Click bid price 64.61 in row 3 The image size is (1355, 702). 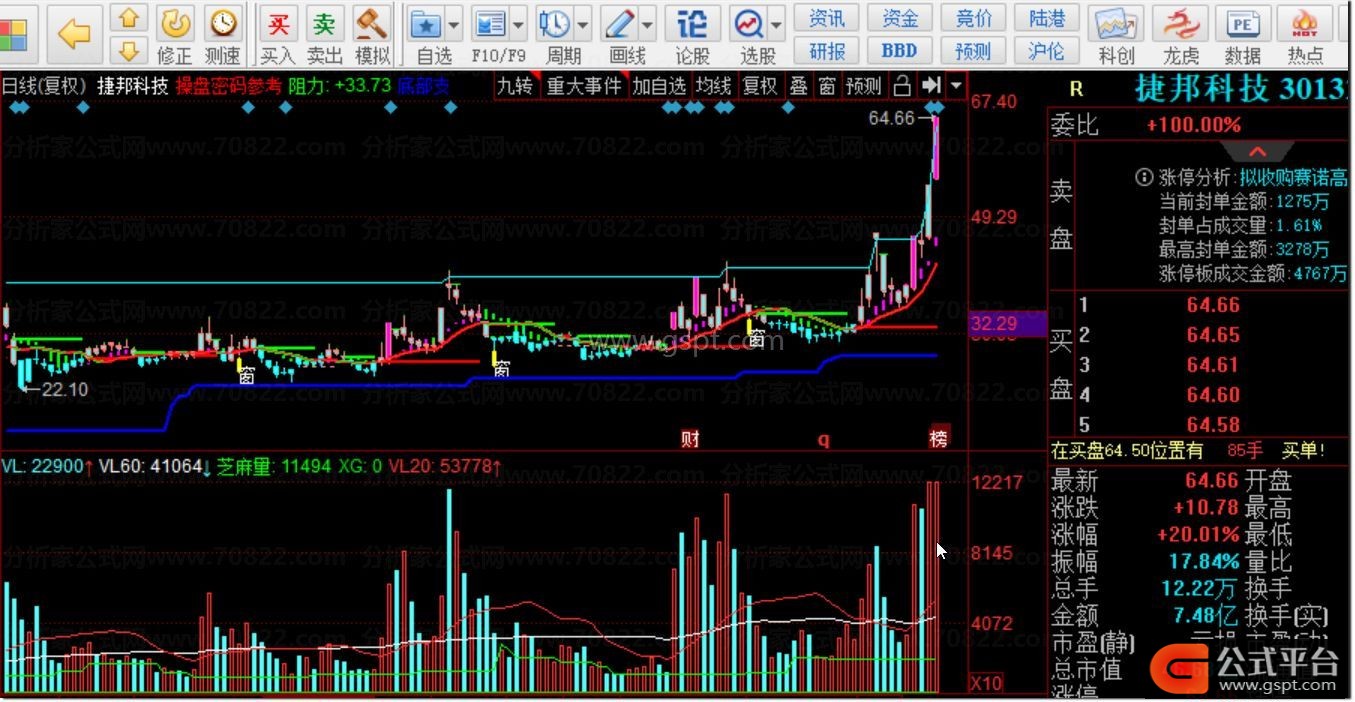coord(1213,365)
